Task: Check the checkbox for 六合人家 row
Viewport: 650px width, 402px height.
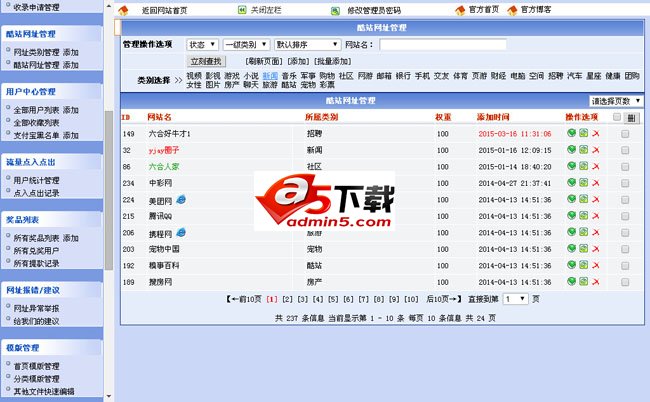Action: [x=625, y=167]
